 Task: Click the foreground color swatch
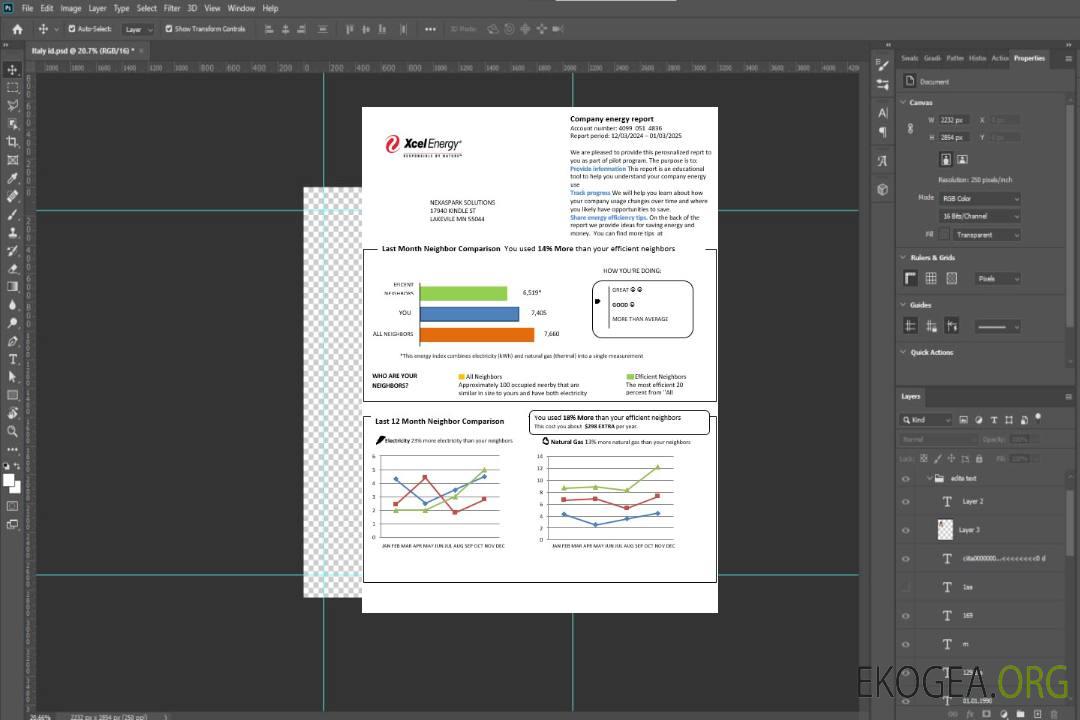(x=9, y=480)
